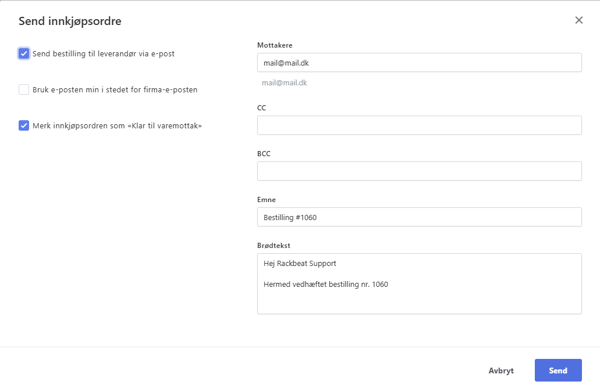Click the Mottakere field label
This screenshot has height=392, width=600.
(x=275, y=45)
